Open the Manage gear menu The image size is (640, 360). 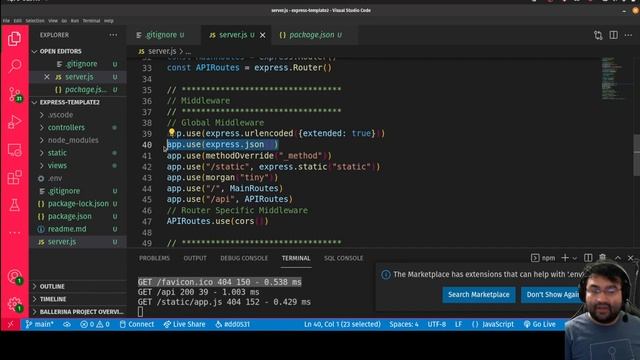(15, 304)
